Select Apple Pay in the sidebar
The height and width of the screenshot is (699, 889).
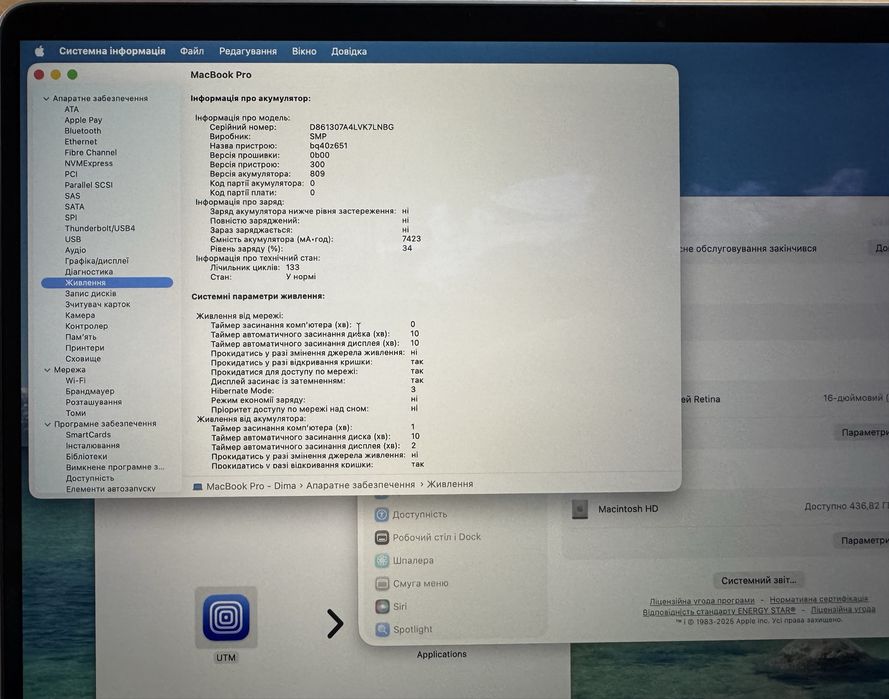[83, 120]
